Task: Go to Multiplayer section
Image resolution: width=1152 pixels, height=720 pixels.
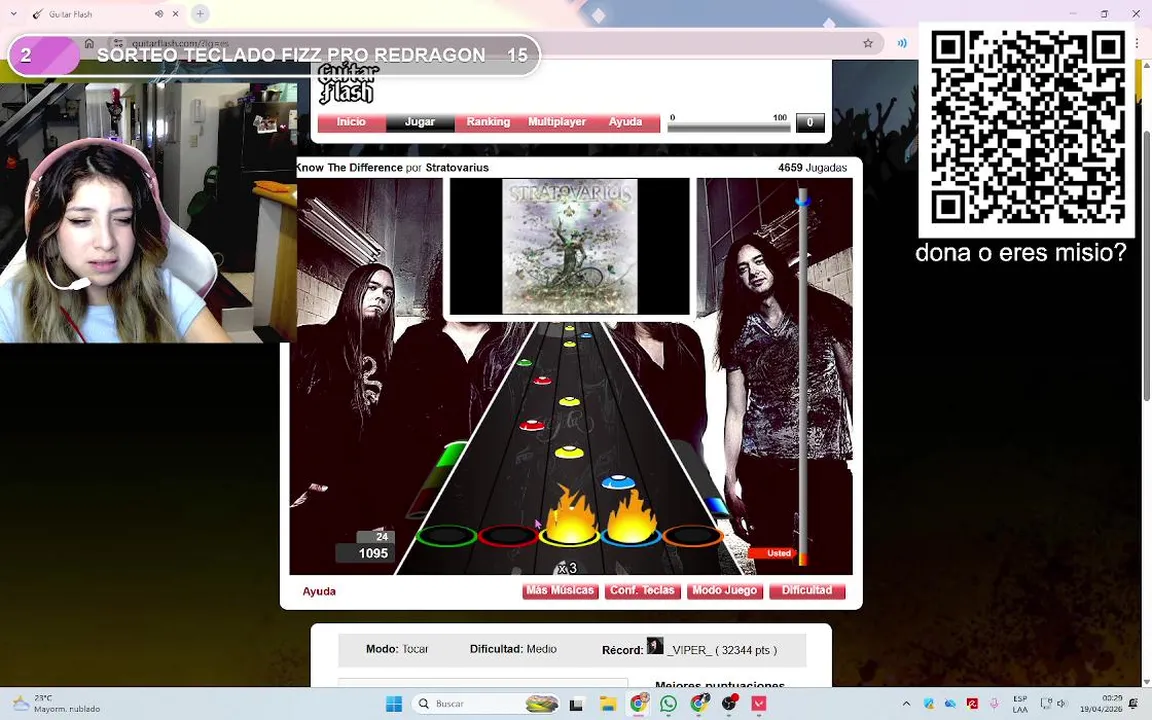Action: [557, 122]
